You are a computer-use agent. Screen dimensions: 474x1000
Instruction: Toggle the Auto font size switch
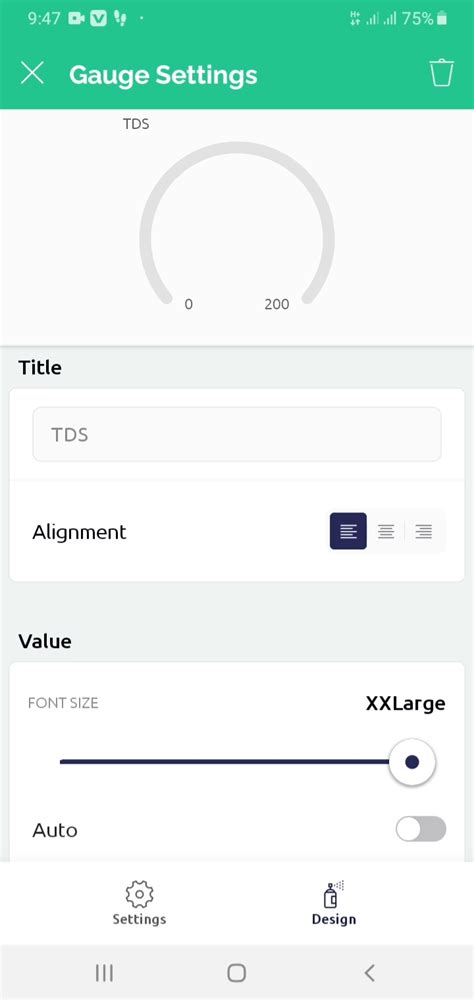click(420, 830)
